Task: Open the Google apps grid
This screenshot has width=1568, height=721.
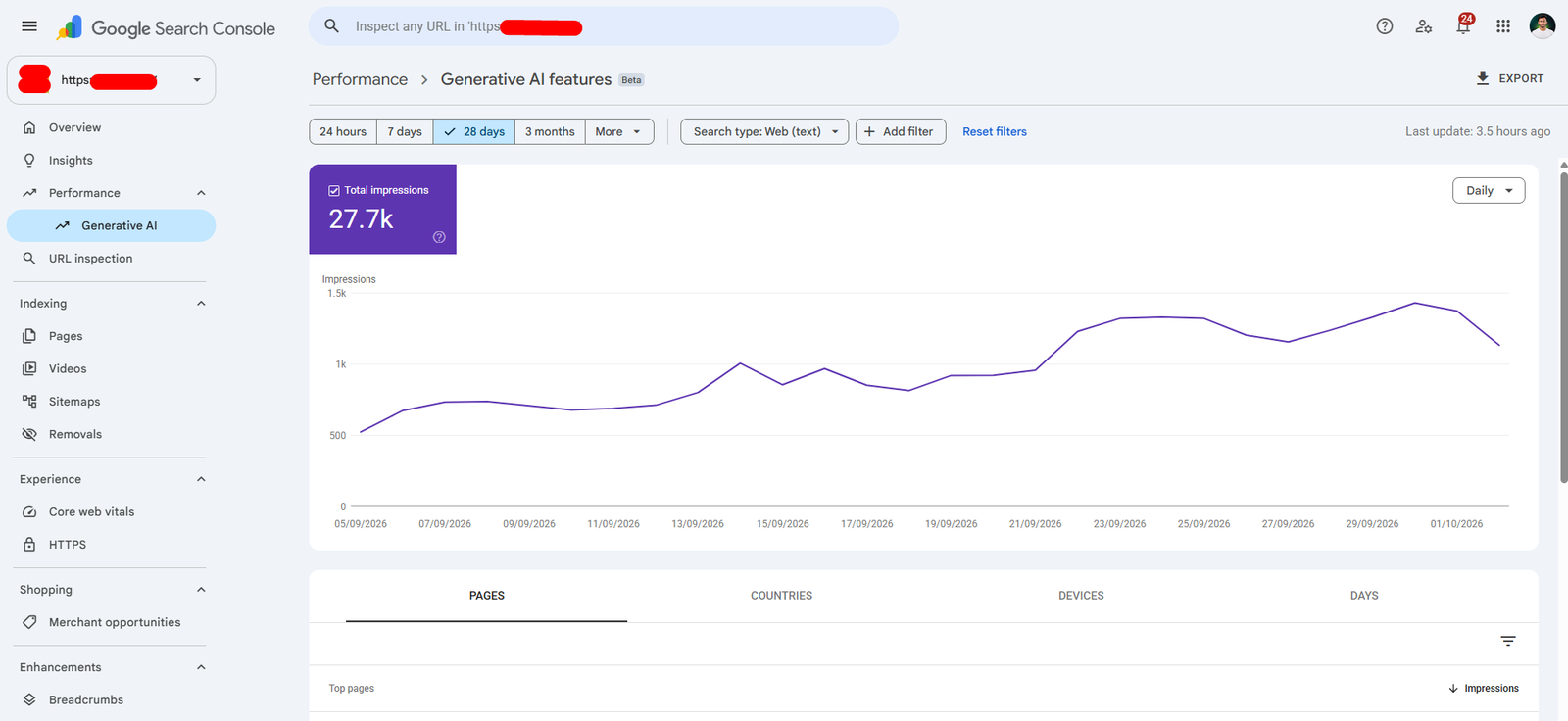Action: tap(1503, 26)
